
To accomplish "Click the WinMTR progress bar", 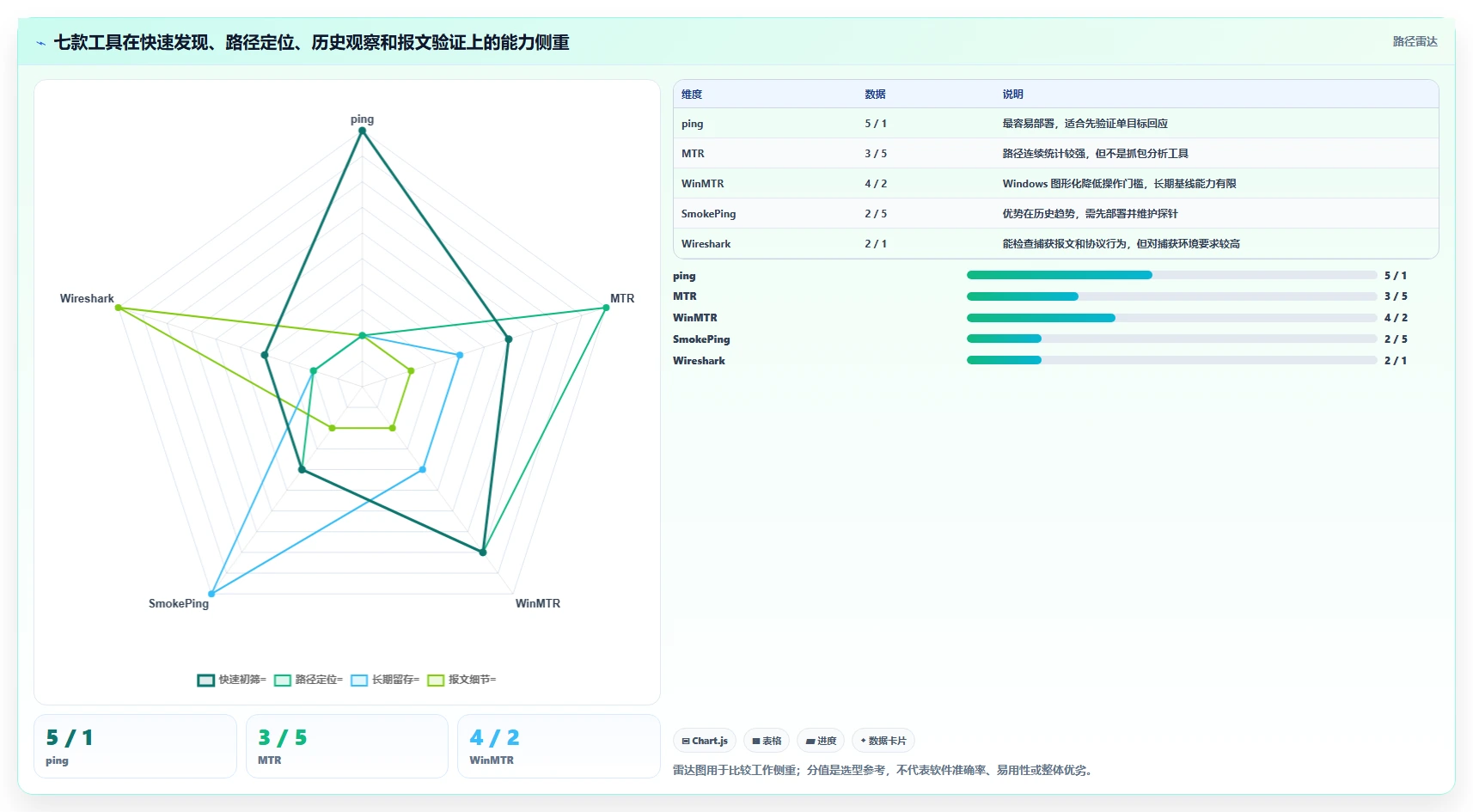I will coord(1171,318).
